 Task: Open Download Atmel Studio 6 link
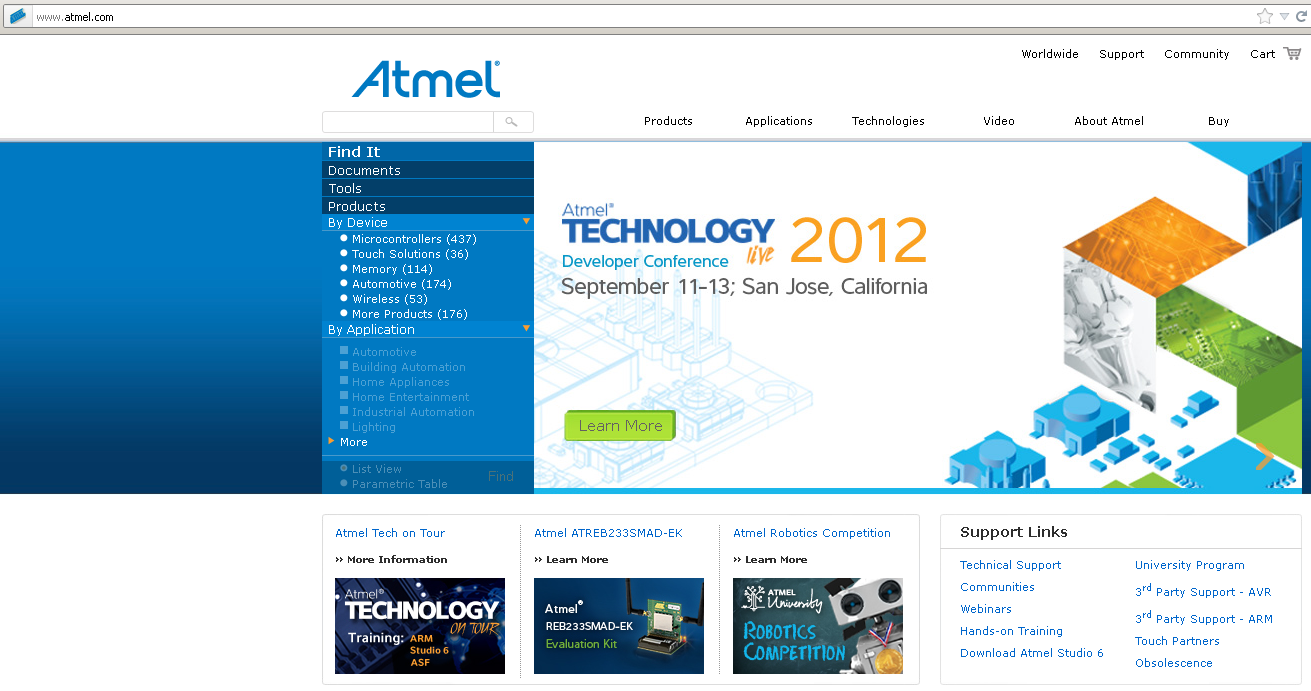[1032, 653]
